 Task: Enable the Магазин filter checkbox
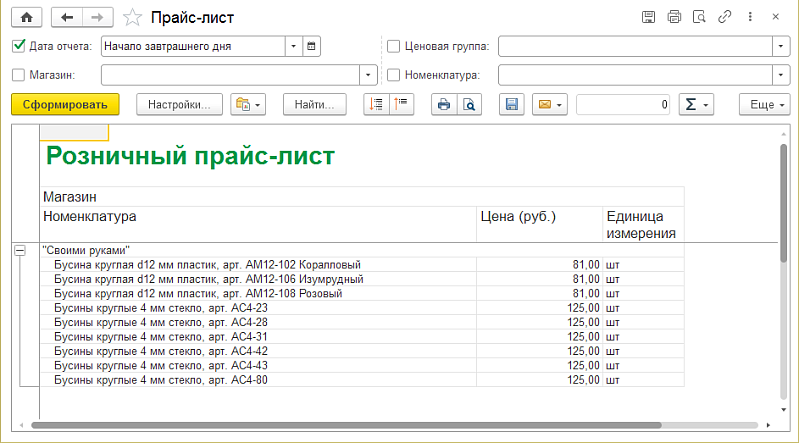pos(19,74)
